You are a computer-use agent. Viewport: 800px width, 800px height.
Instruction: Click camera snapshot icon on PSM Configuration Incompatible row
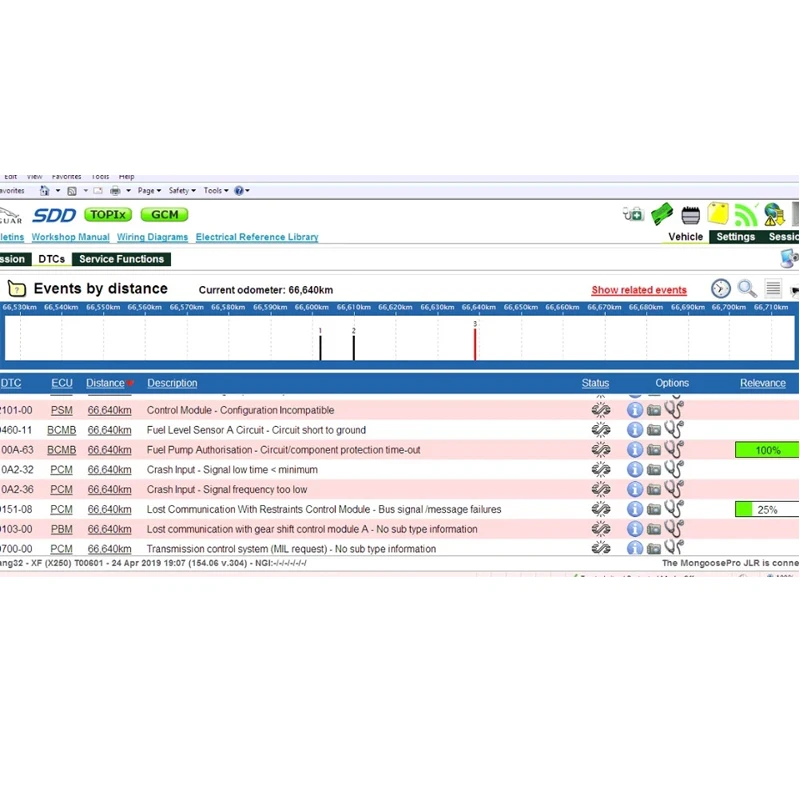point(654,410)
